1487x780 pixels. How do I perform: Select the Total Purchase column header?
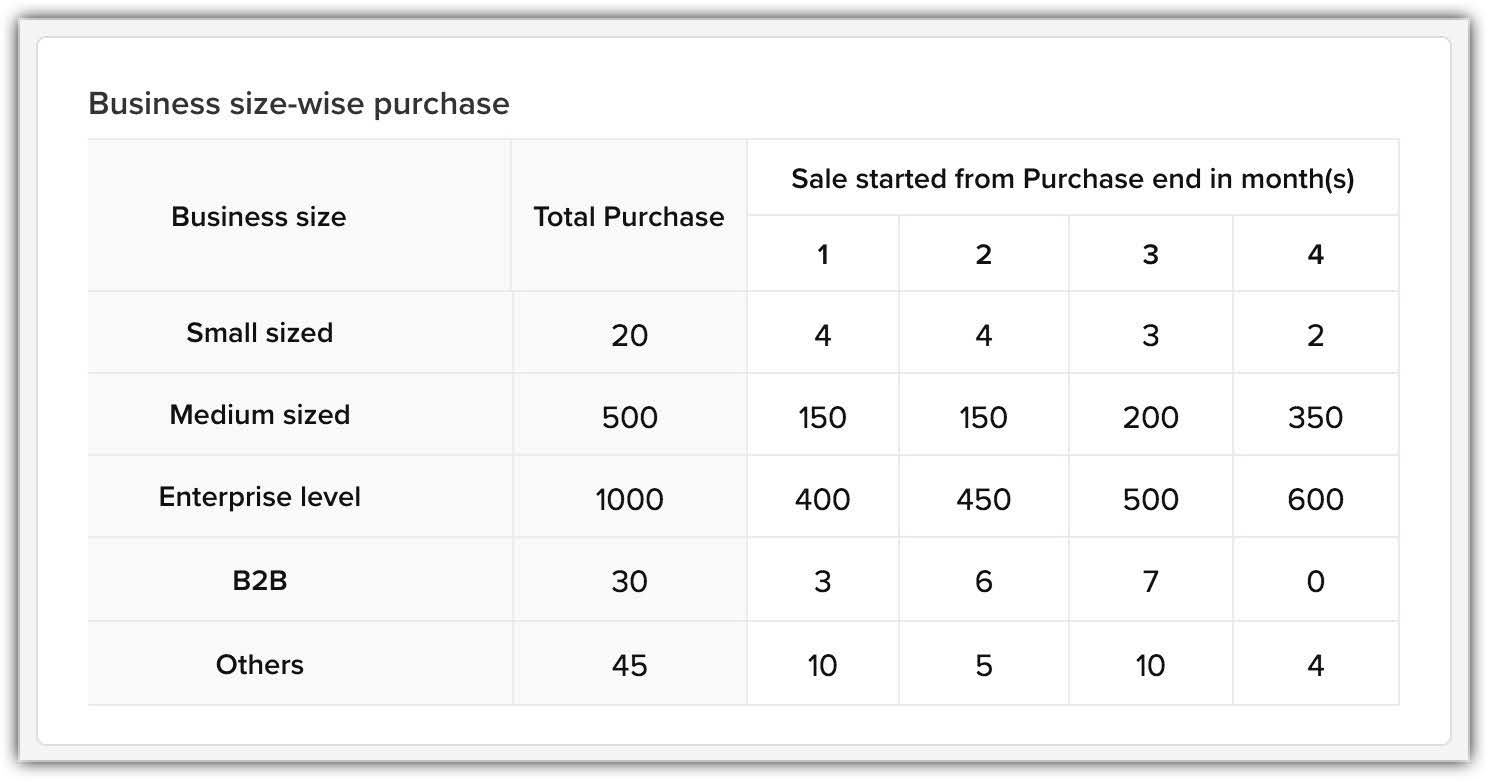[x=628, y=217]
